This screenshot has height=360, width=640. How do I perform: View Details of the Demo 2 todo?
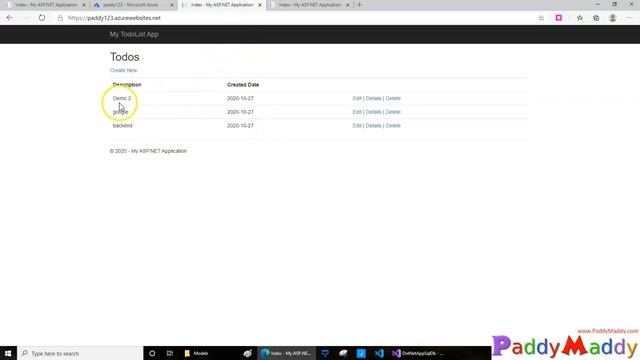point(373,98)
